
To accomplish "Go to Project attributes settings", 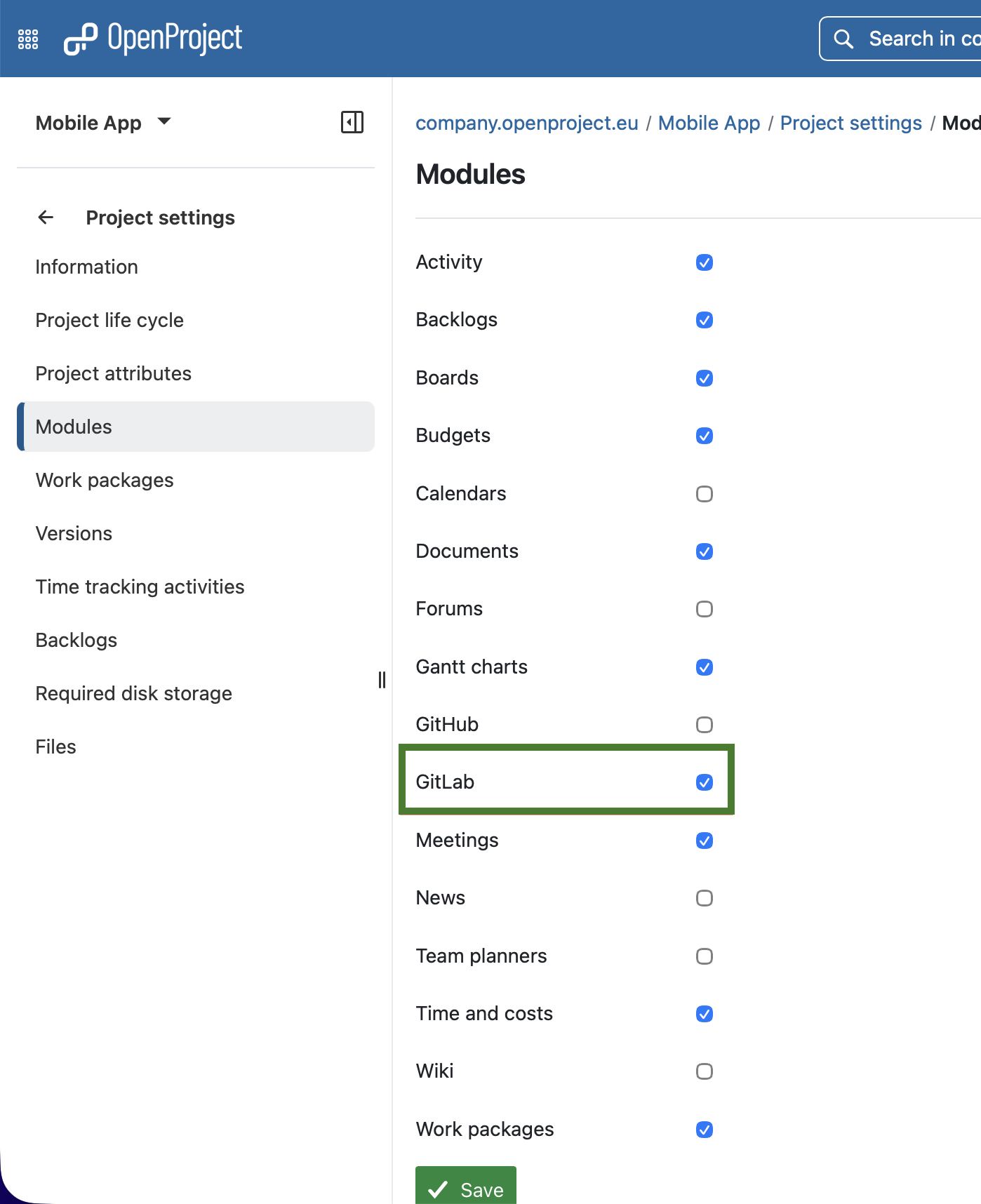I will point(196,373).
